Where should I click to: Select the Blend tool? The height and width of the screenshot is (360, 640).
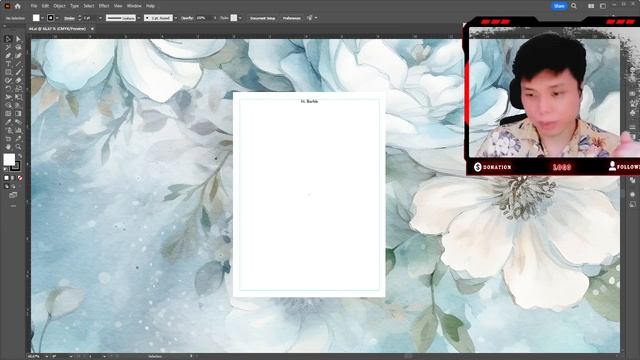tap(18, 122)
